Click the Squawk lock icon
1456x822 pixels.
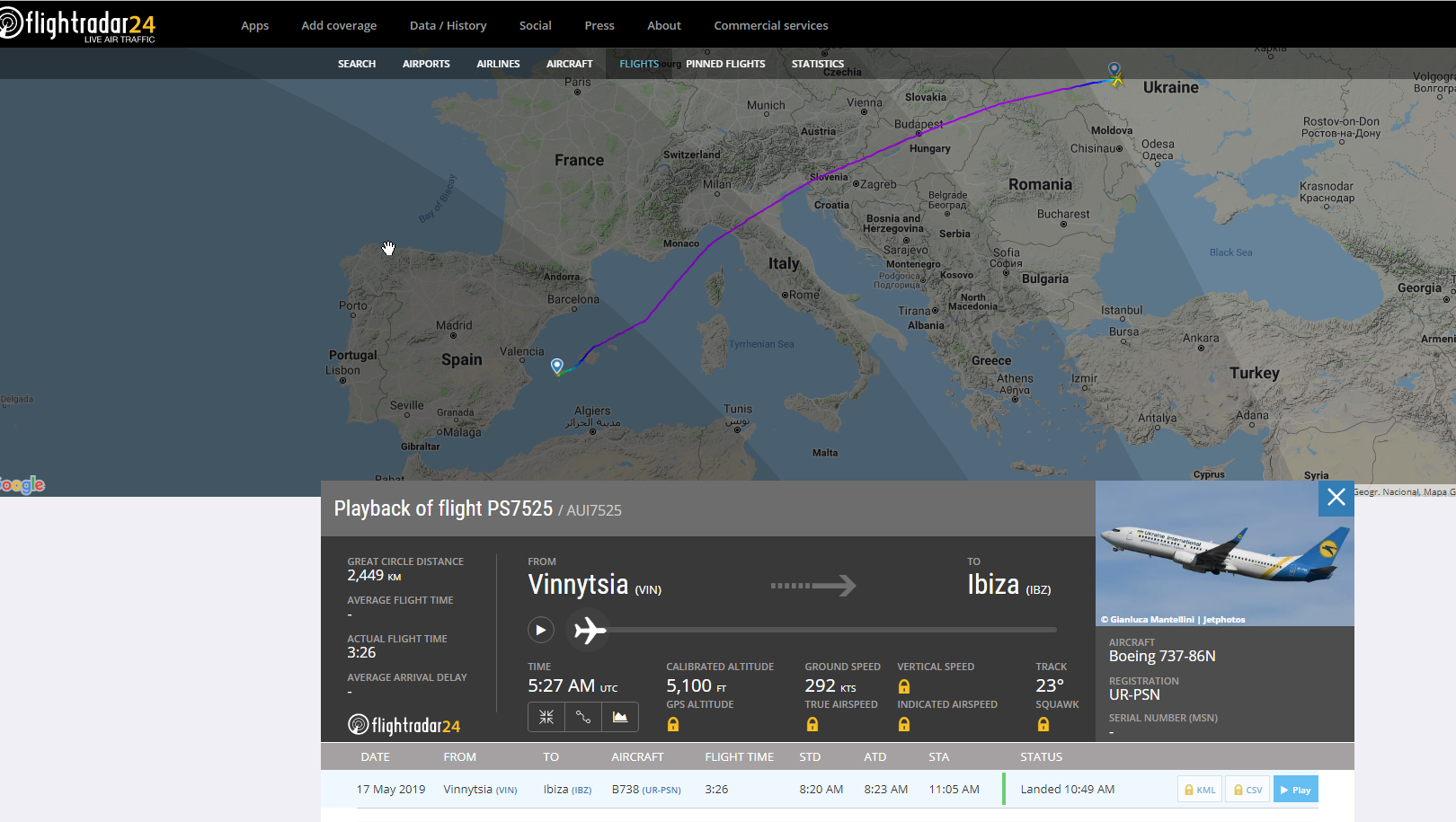[x=1043, y=725]
